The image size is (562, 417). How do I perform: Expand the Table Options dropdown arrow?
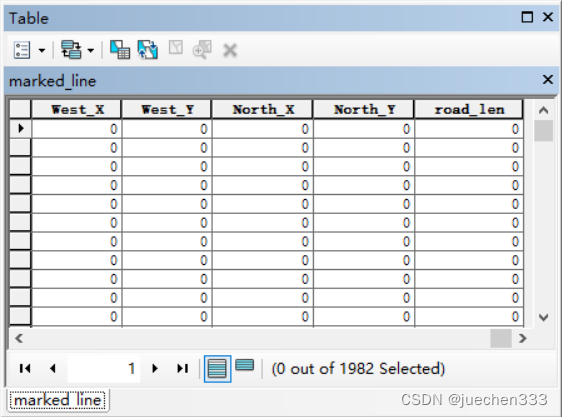42,50
